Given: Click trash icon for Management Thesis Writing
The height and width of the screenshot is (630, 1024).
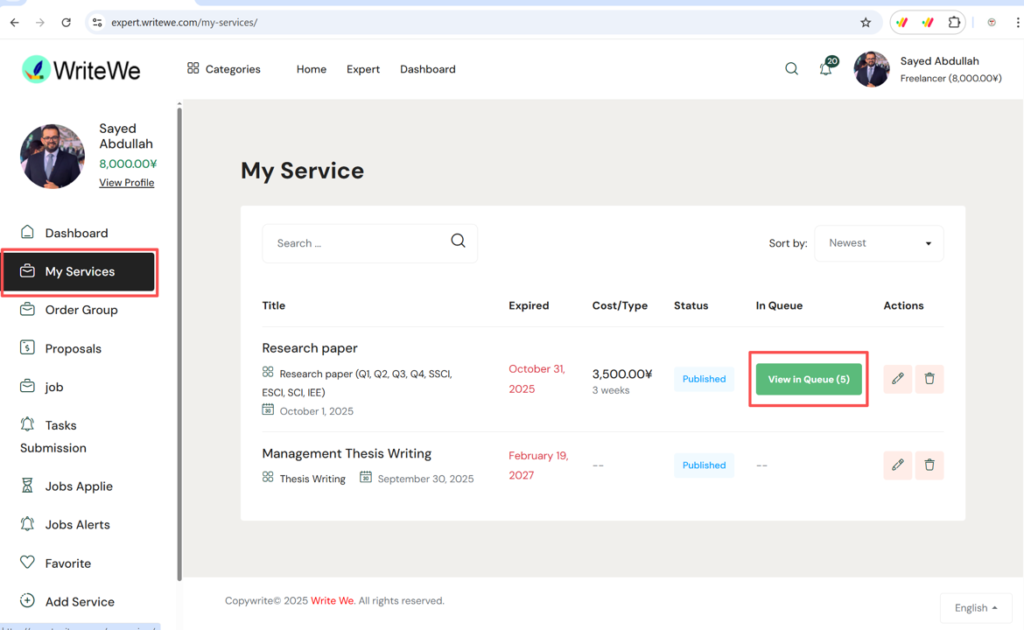Looking at the screenshot, I should click(929, 465).
